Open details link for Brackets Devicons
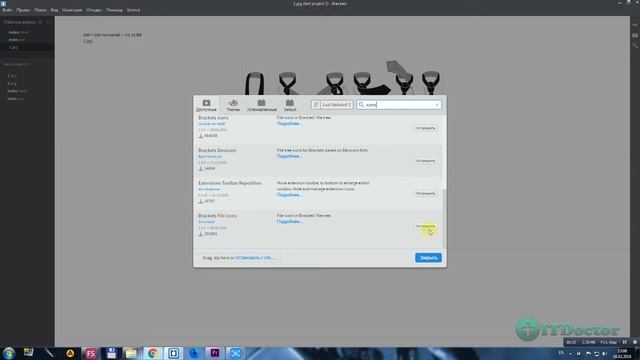 pyautogui.click(x=289, y=156)
